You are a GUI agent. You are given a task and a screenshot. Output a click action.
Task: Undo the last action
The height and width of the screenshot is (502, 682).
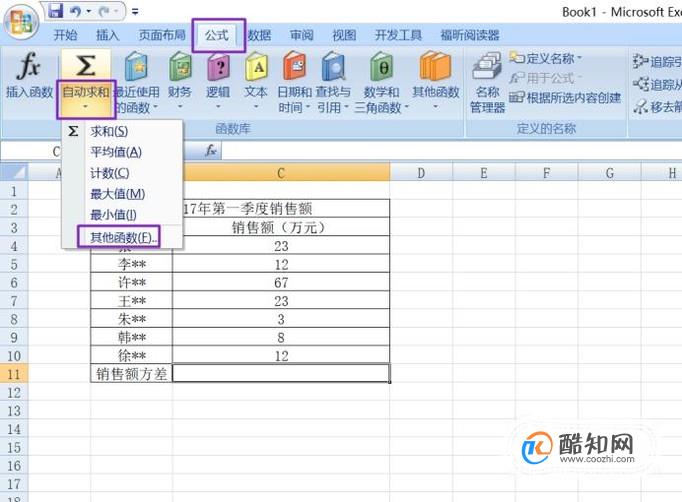click(x=76, y=11)
